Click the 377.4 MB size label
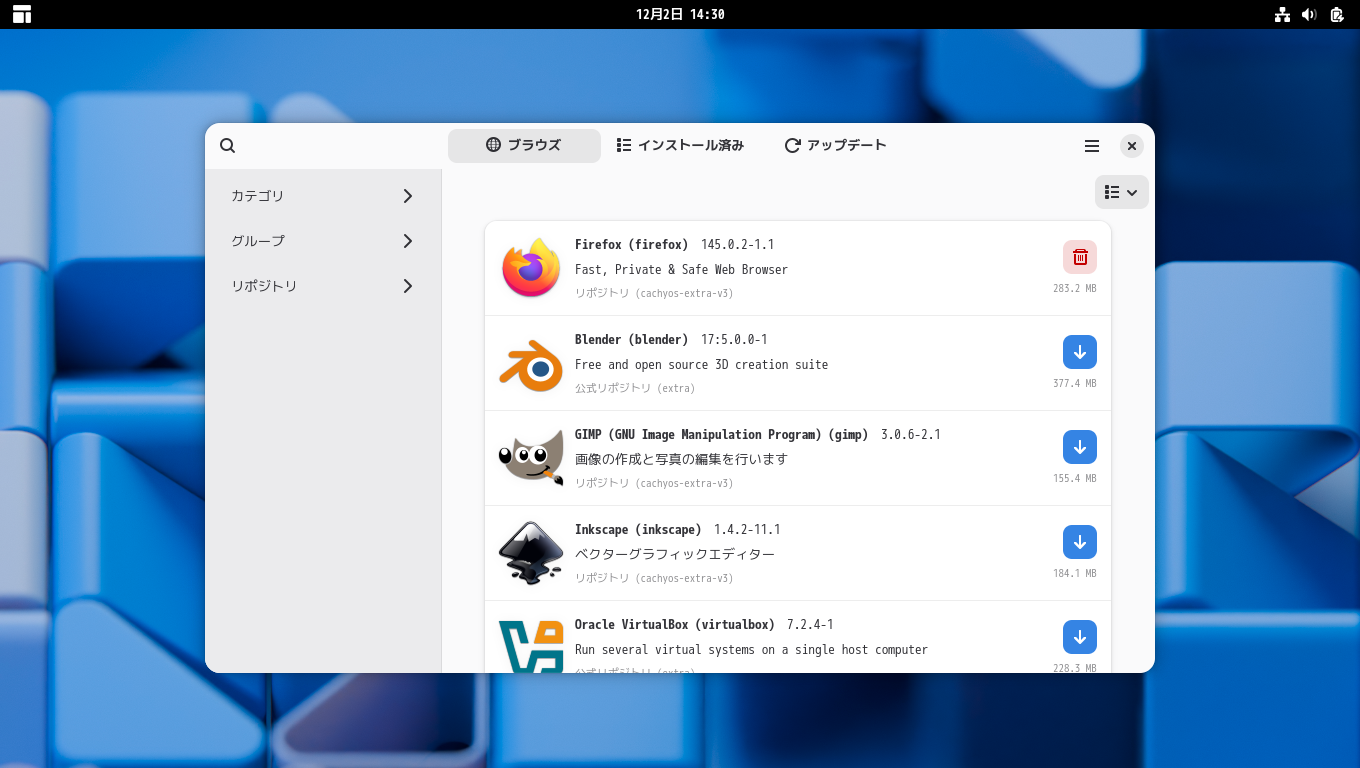 point(1075,383)
